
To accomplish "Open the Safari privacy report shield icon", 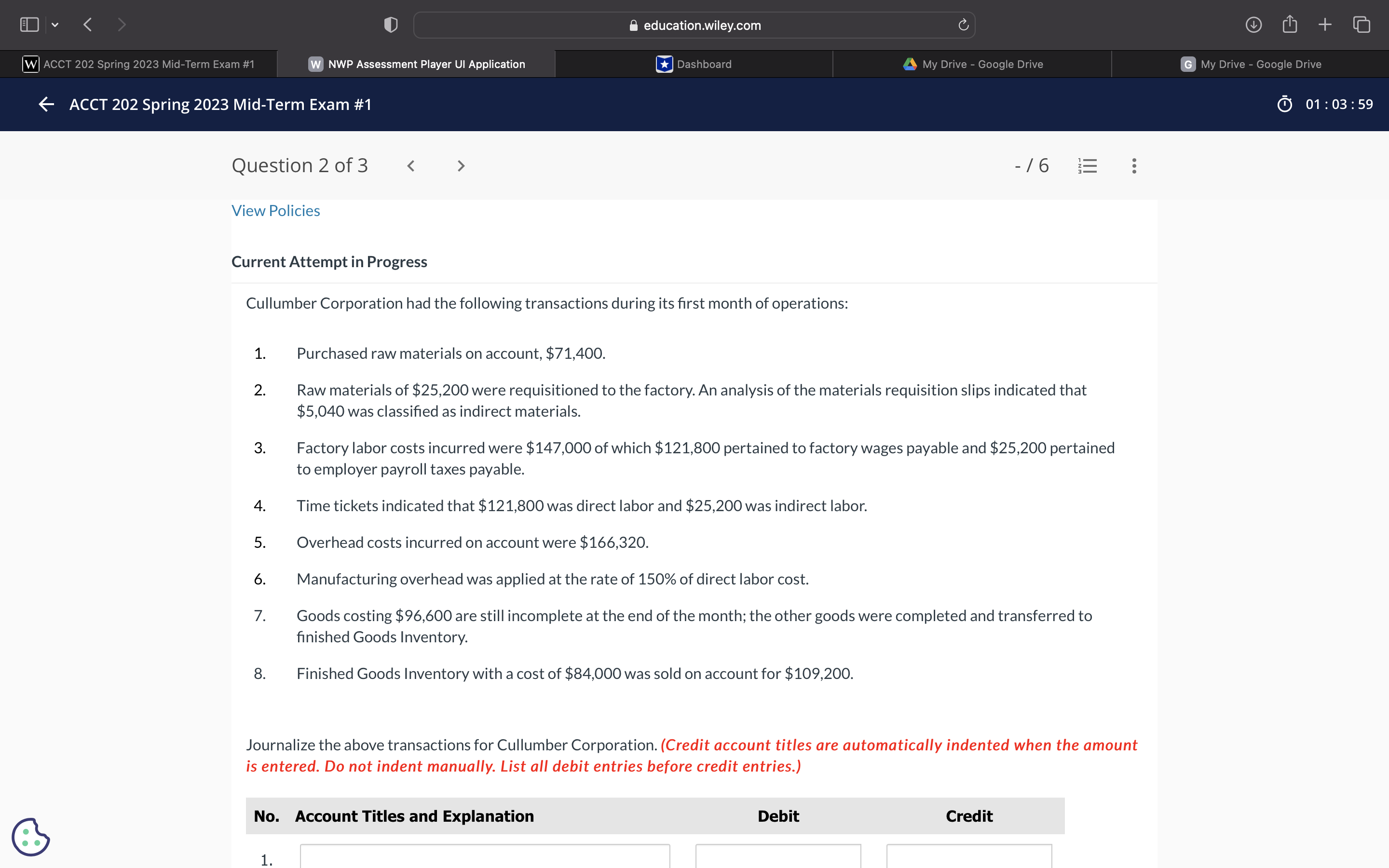I will coord(390,25).
